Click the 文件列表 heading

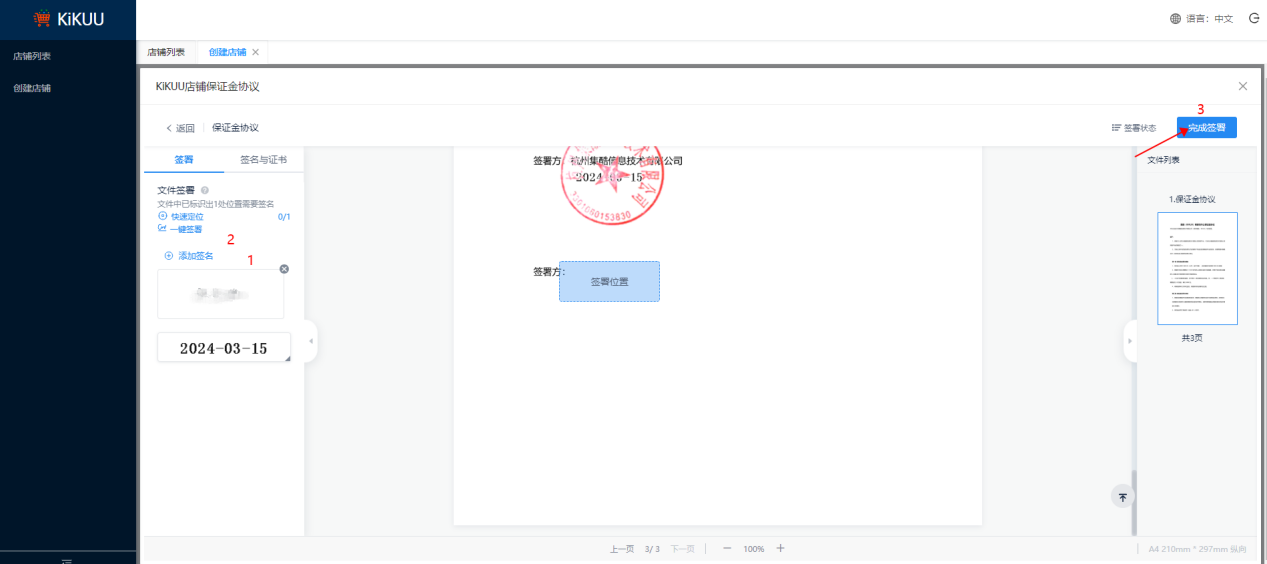pyautogui.click(x=1163, y=160)
